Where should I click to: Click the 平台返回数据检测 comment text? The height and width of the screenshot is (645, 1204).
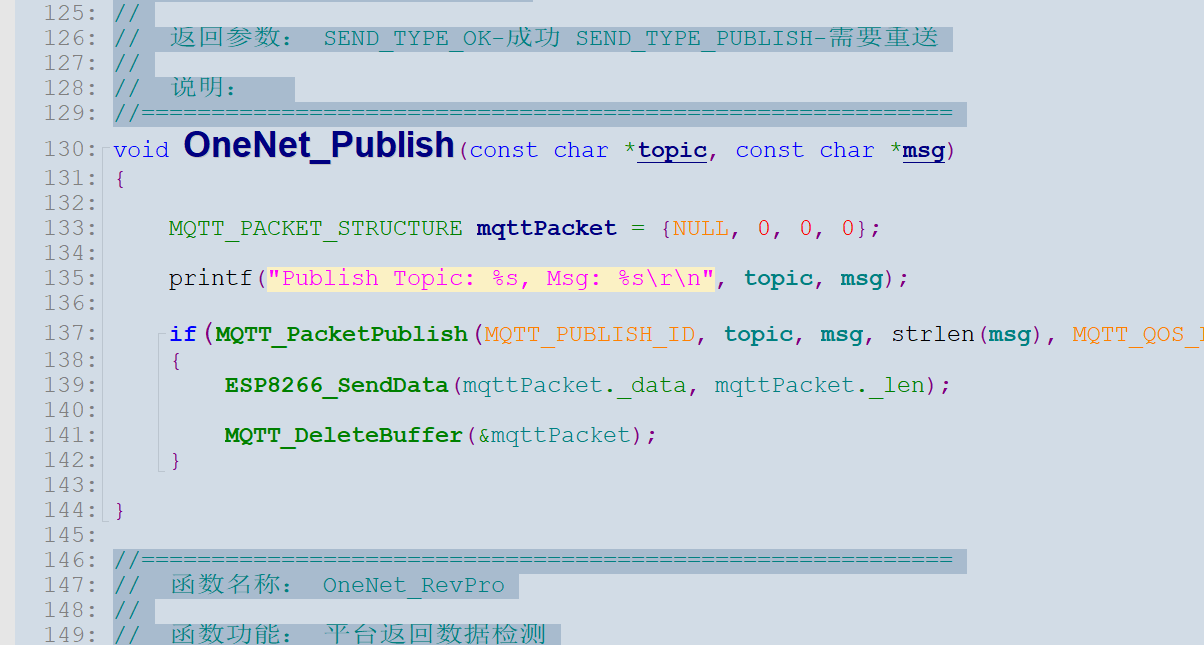(435, 634)
